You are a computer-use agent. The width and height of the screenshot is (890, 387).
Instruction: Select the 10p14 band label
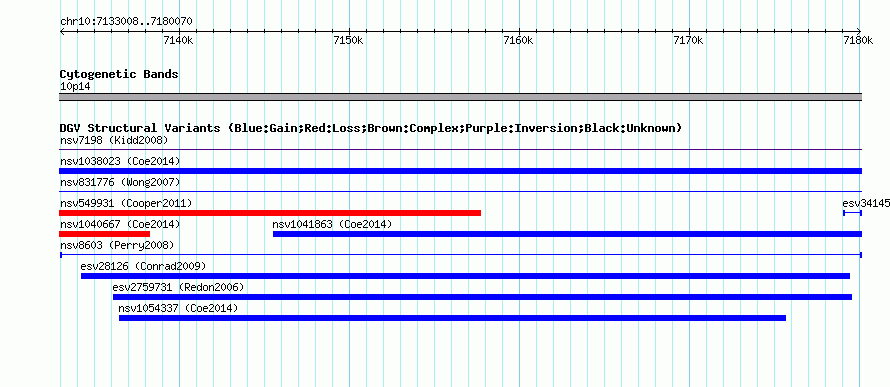tap(75, 87)
